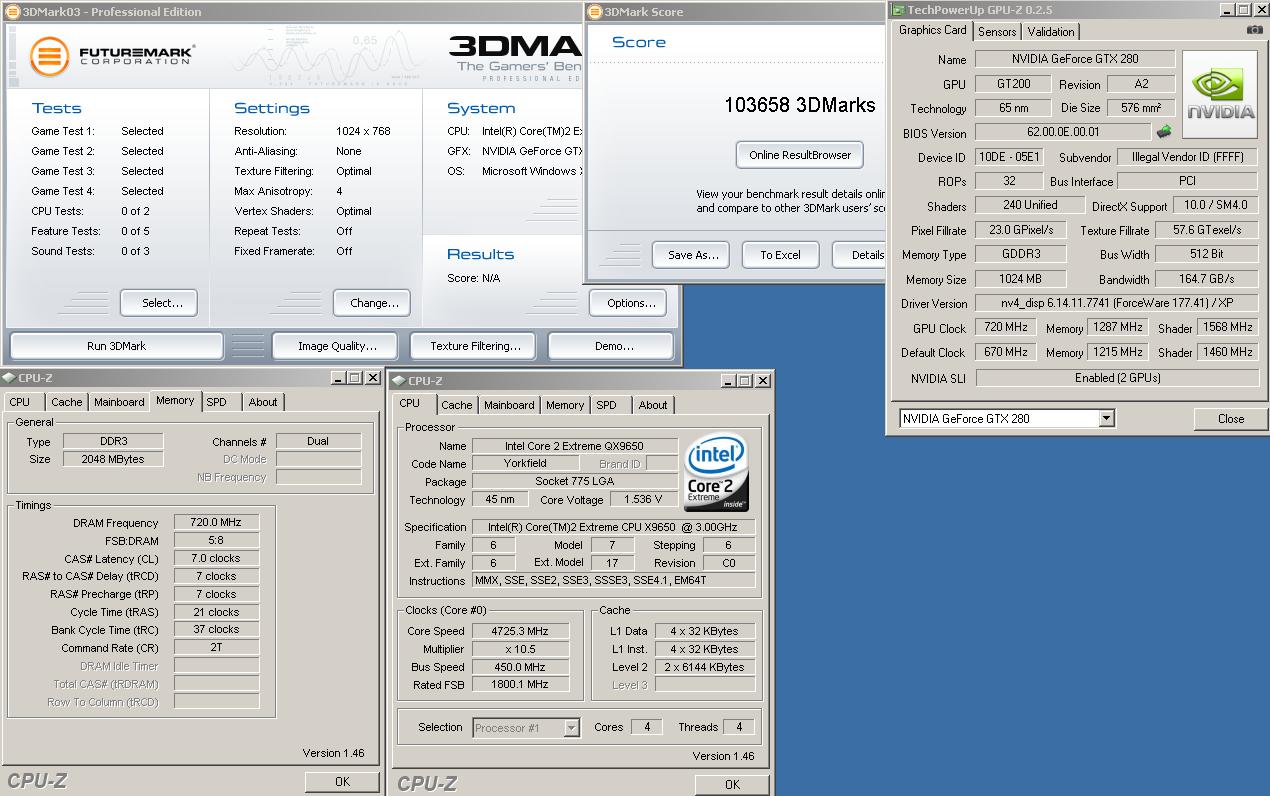The height and width of the screenshot is (796, 1270).
Task: Open the Processor #1 selection dropdown
Action: click(571, 728)
